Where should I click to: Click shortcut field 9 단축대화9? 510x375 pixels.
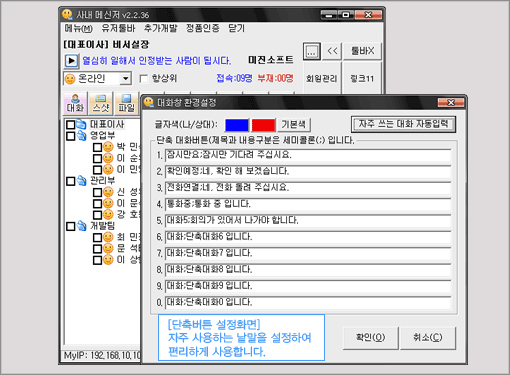(308, 286)
